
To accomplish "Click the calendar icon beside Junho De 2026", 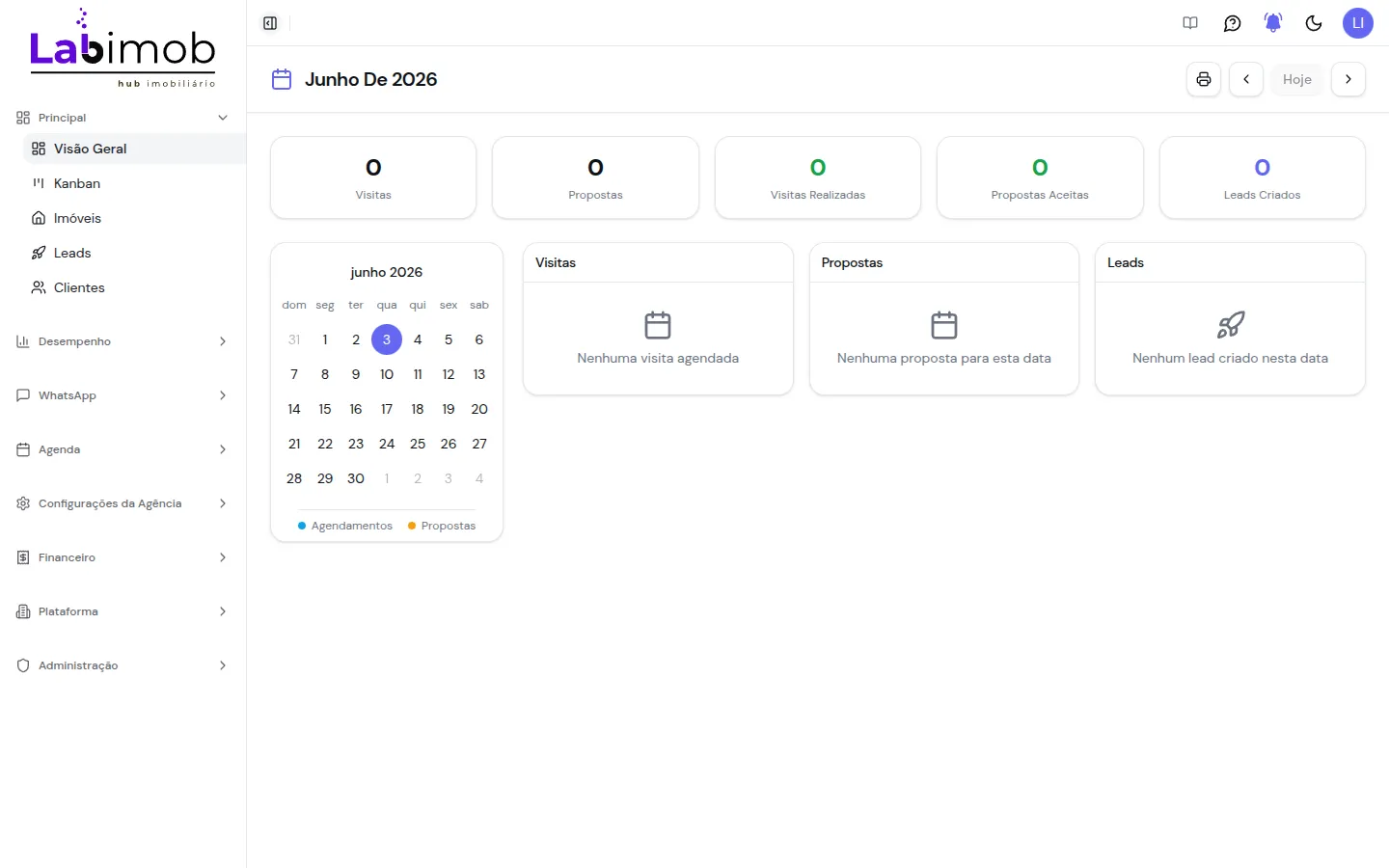I will [x=282, y=79].
